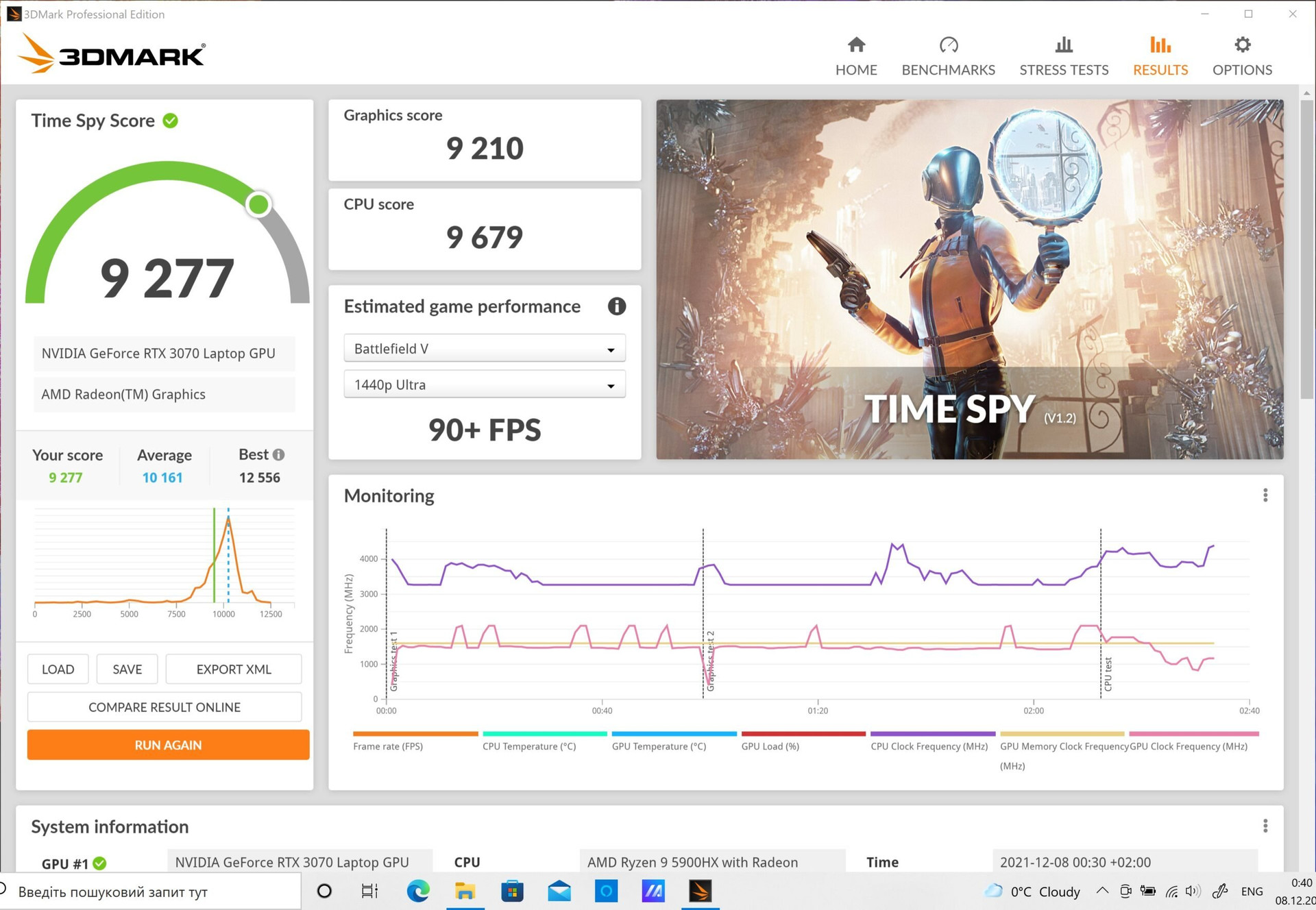Open File Explorer from taskbar
1316x910 pixels.
point(465,891)
